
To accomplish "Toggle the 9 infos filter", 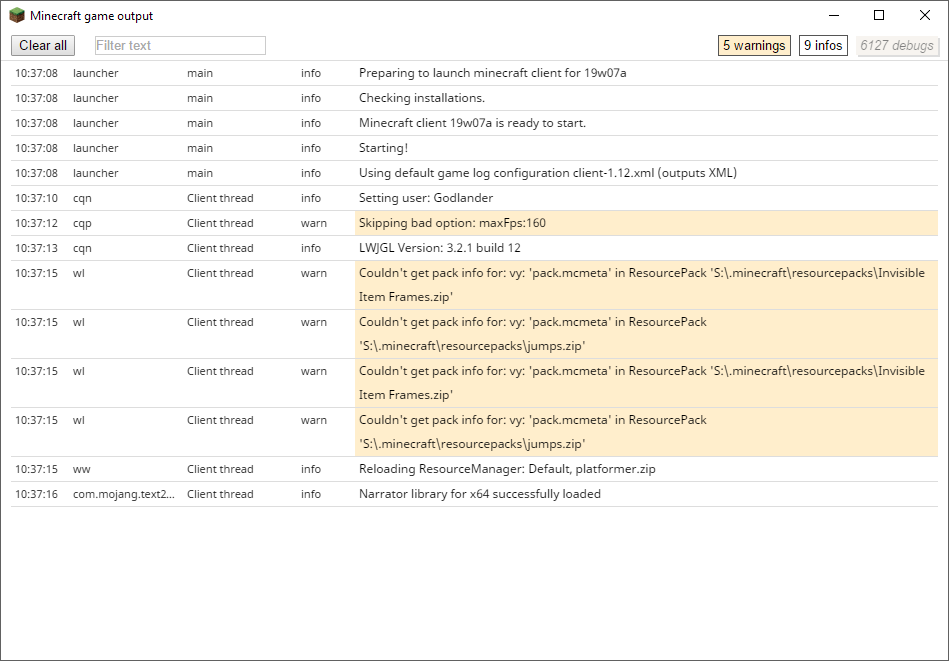I will [823, 45].
